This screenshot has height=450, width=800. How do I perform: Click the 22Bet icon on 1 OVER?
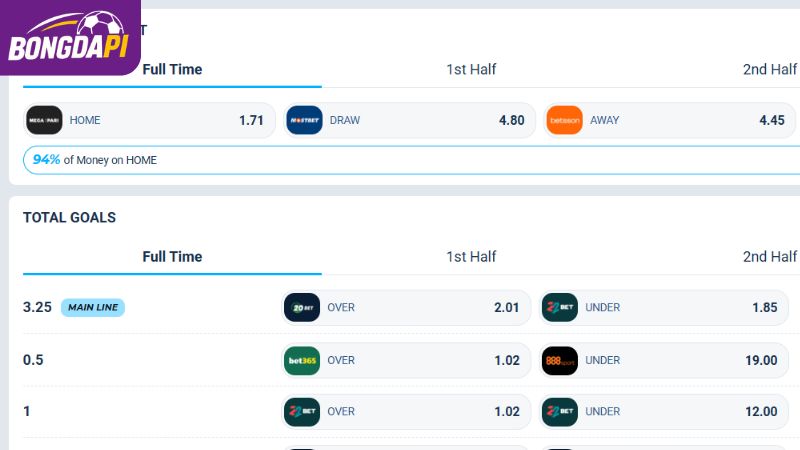pyautogui.click(x=302, y=412)
